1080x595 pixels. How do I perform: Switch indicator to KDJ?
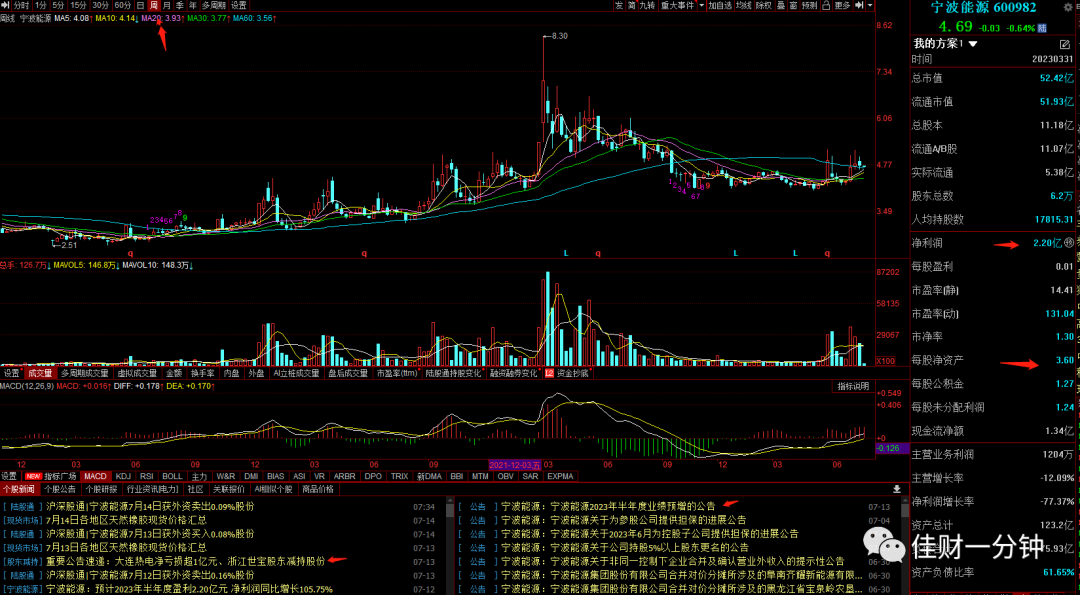[x=123, y=476]
